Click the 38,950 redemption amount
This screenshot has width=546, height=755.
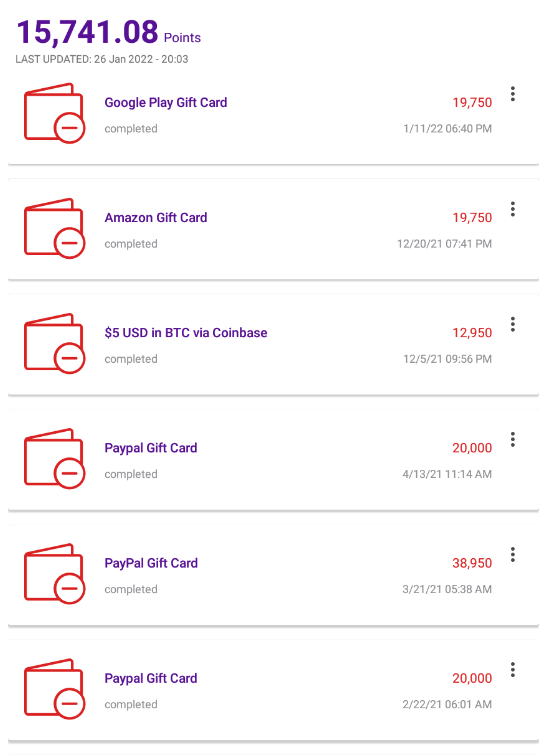[x=472, y=563]
